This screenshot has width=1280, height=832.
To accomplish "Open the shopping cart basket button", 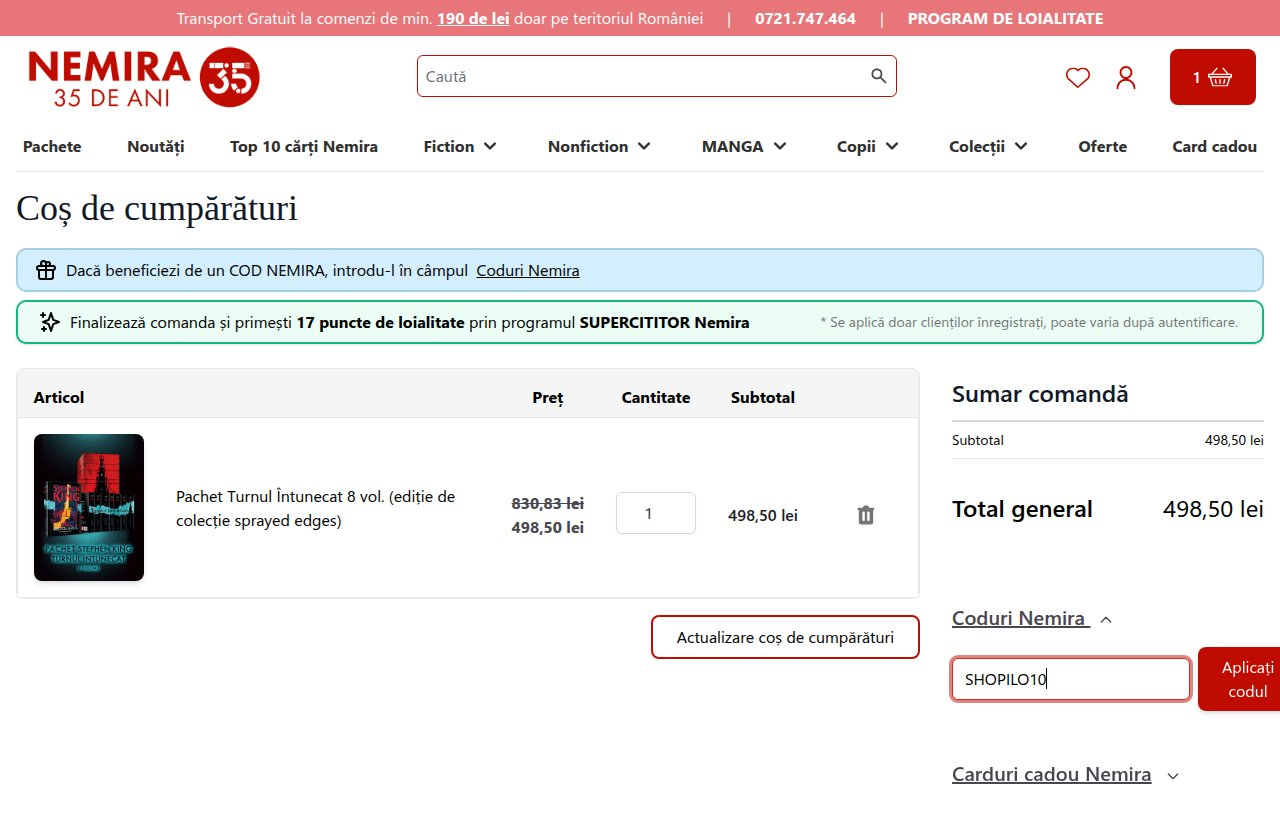I will pos(1212,77).
